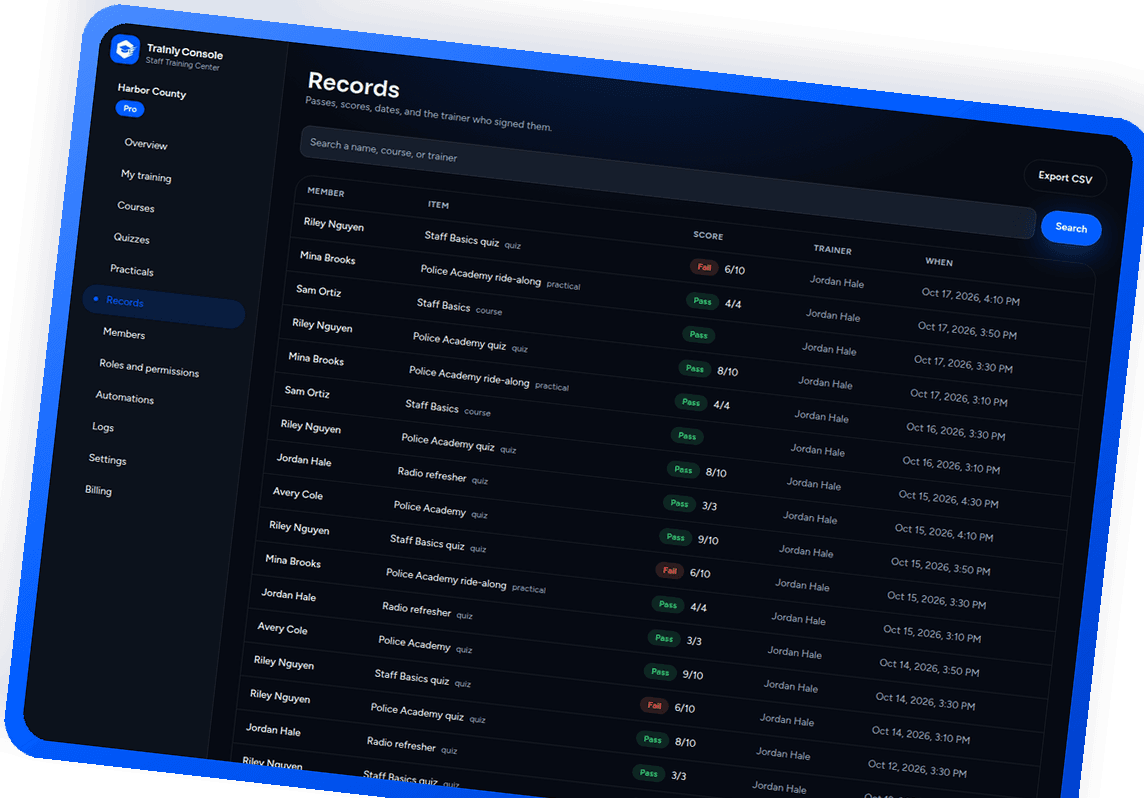This screenshot has height=798, width=1144.
Task: Click the TRAINER column header
Action: pos(832,249)
